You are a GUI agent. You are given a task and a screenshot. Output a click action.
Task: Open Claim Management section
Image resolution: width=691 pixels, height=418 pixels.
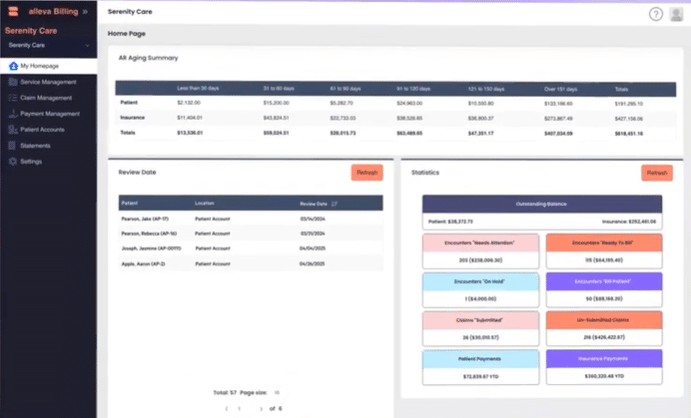[48, 98]
